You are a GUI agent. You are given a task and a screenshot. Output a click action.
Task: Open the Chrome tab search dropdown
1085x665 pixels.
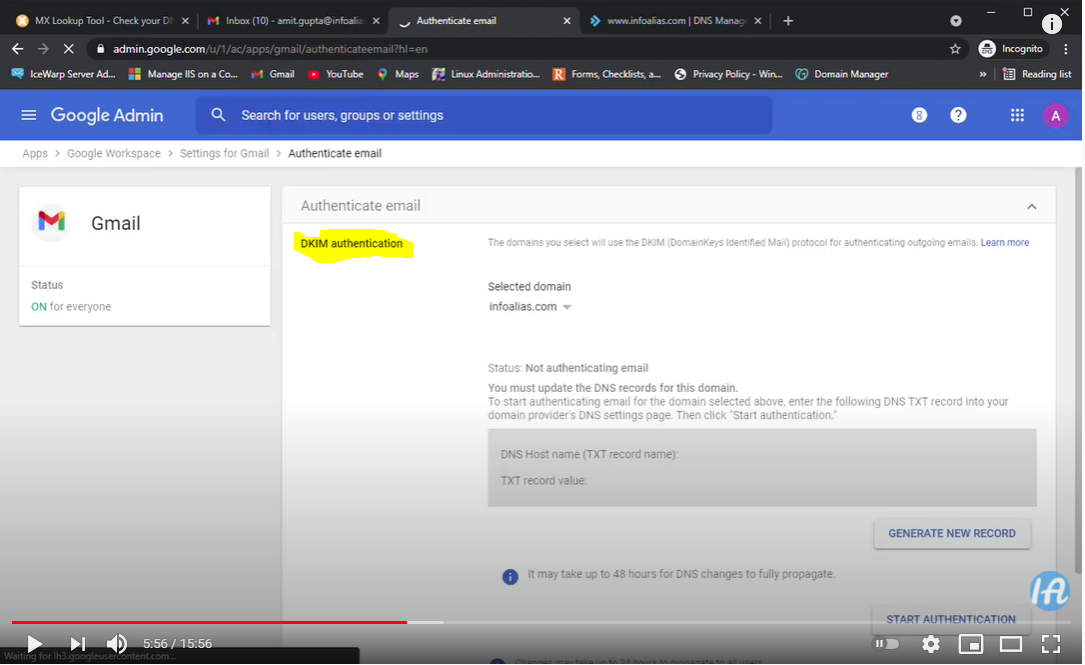pos(956,21)
